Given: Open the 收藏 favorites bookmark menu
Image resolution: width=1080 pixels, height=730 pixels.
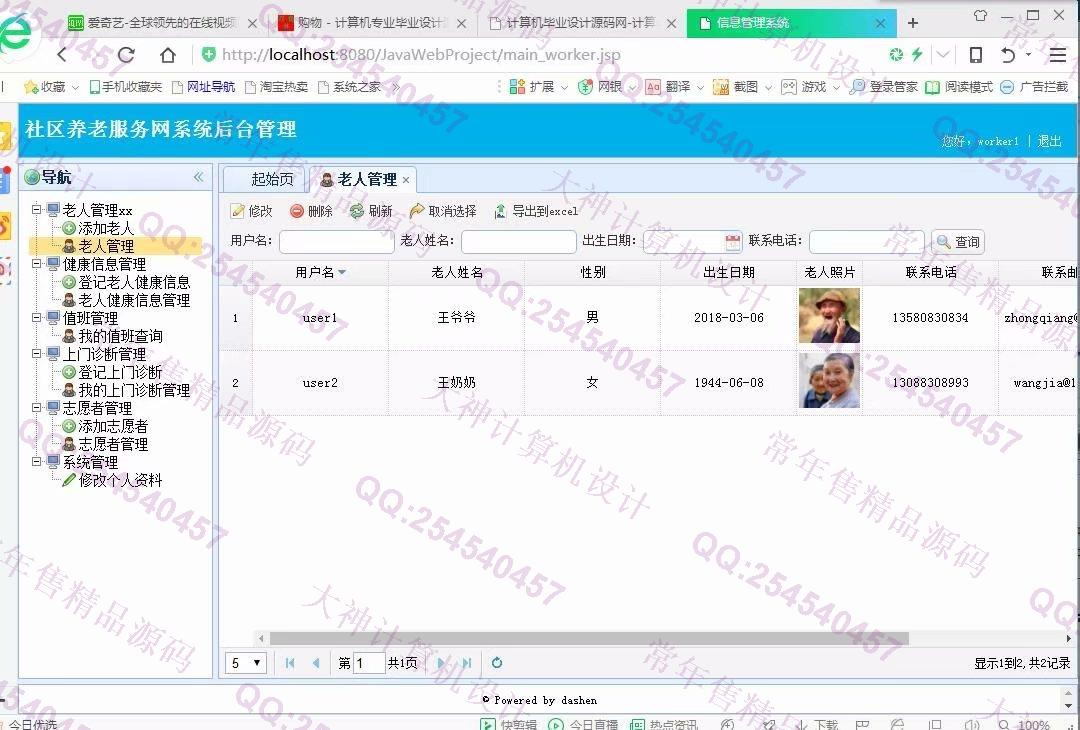Looking at the screenshot, I should [51, 87].
